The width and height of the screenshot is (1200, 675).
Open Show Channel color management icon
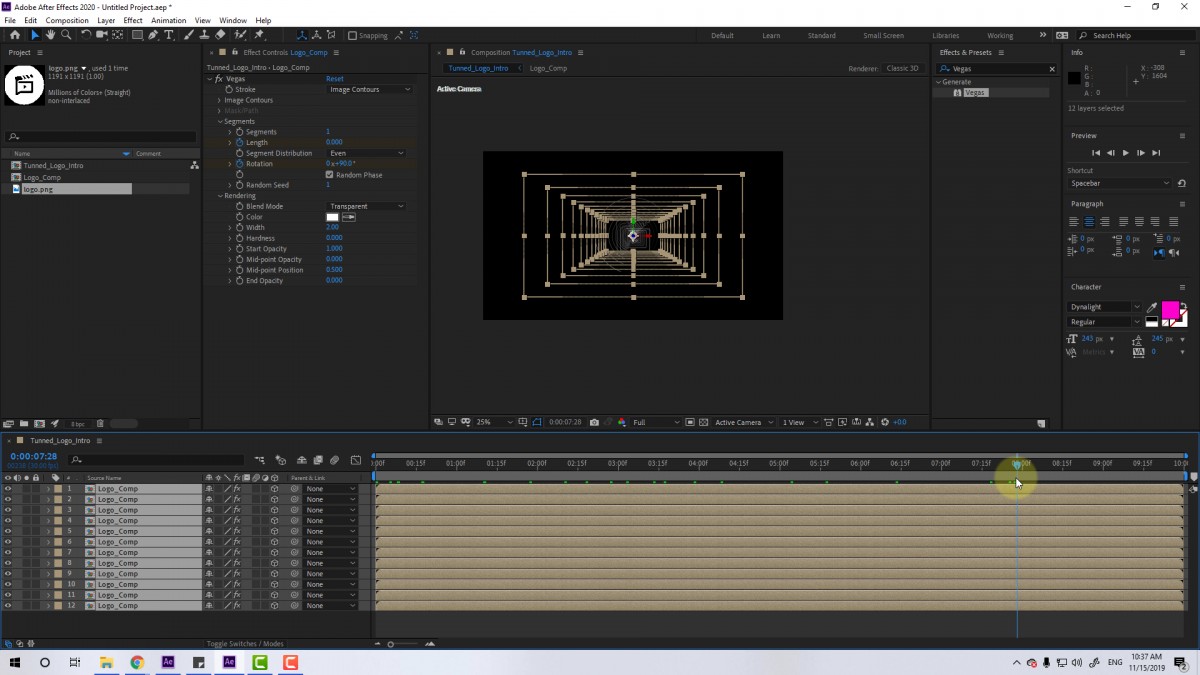622,422
